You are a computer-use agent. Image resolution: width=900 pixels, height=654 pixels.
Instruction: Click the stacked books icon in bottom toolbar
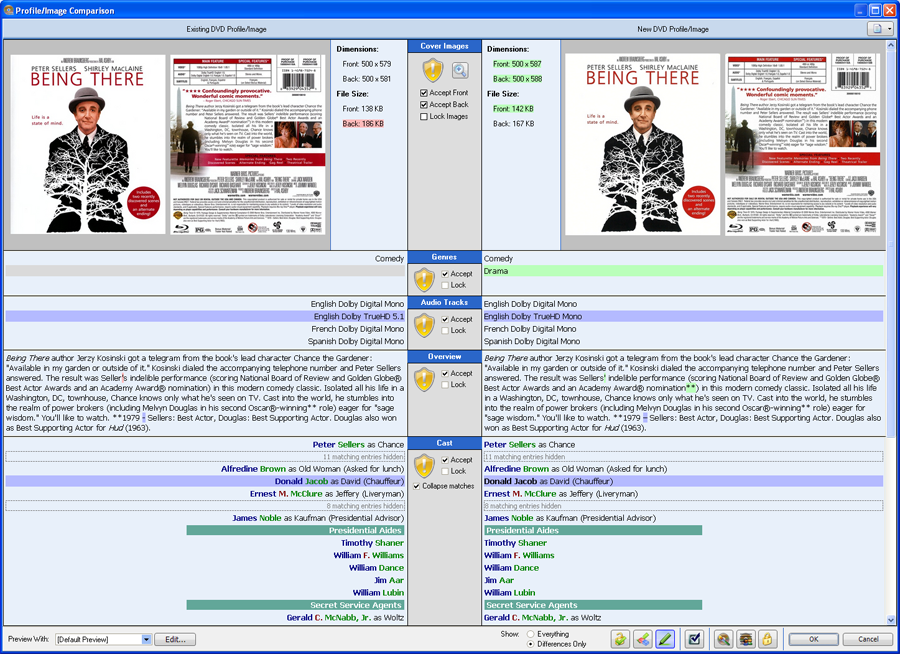pos(745,638)
